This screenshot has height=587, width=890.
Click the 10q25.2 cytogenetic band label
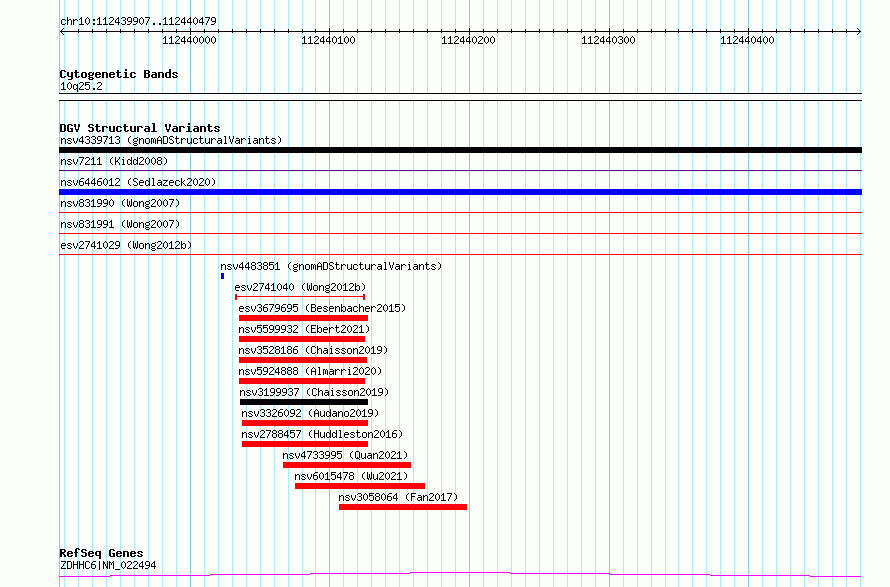(81, 86)
